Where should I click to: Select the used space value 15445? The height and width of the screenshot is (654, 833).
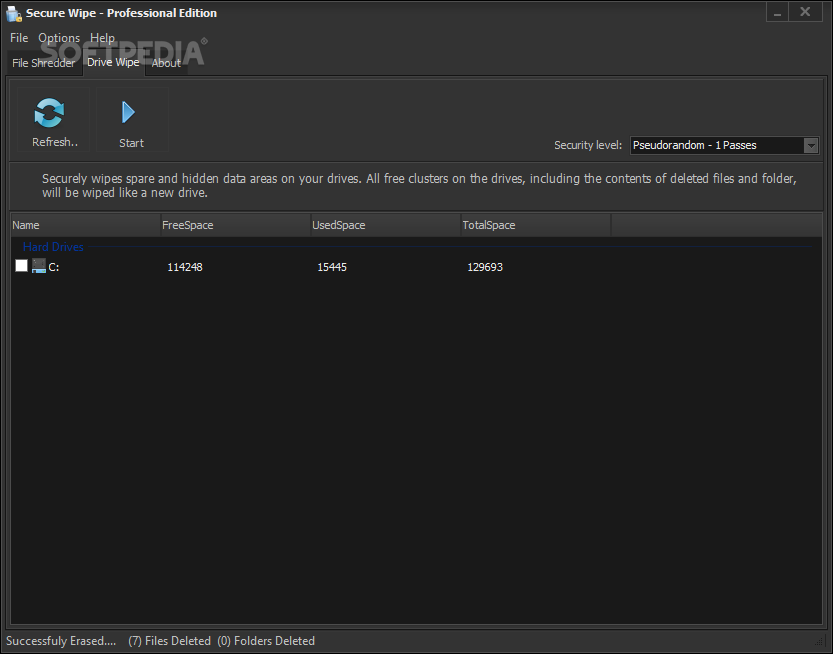(x=332, y=267)
